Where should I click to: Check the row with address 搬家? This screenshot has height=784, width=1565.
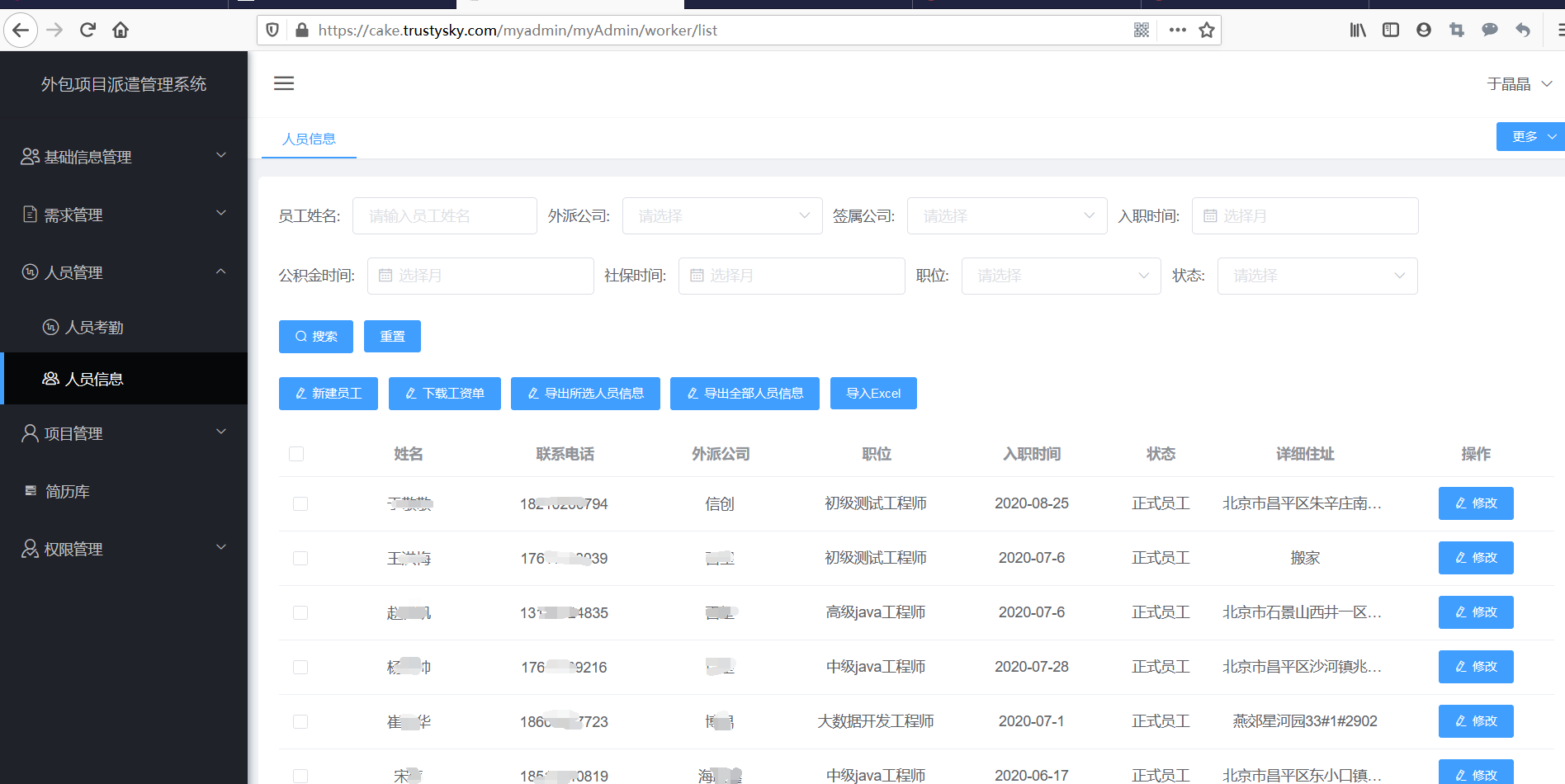coord(300,559)
